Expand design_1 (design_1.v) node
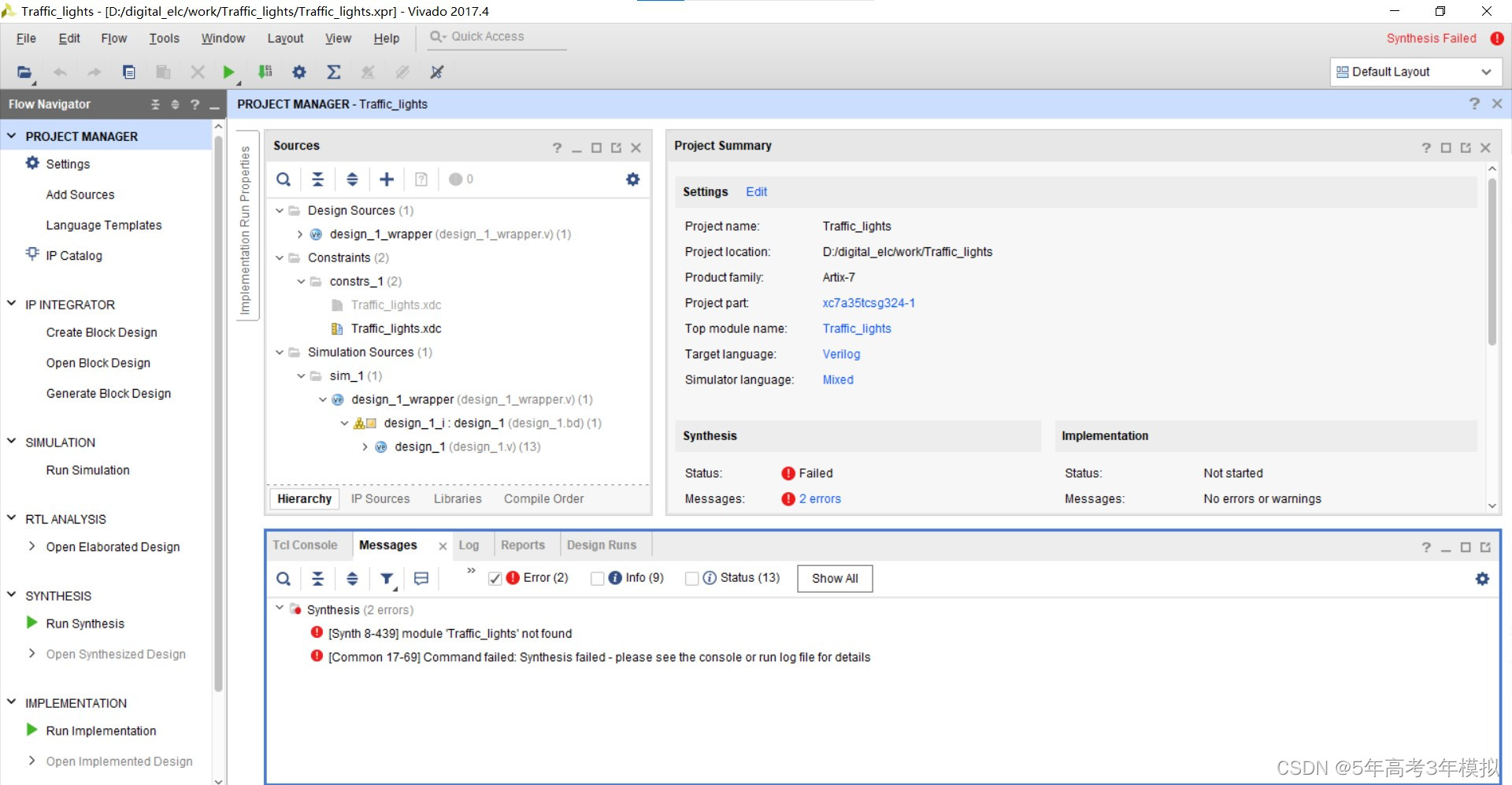This screenshot has height=785, width=1512. coord(365,446)
